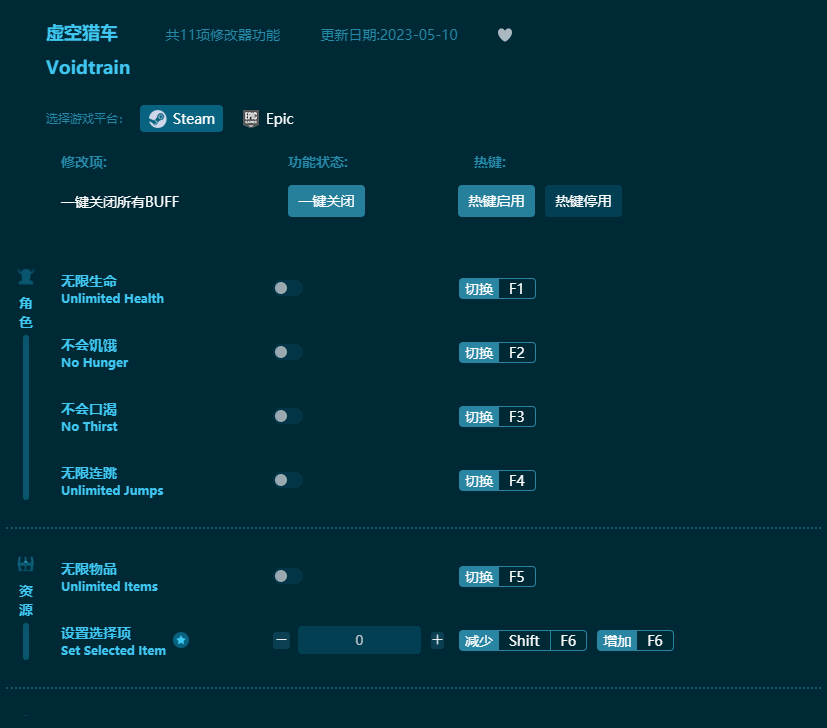Image resolution: width=827 pixels, height=728 pixels.
Task: Click the 减少 Shift F6 decrease button
Action: [x=522, y=640]
